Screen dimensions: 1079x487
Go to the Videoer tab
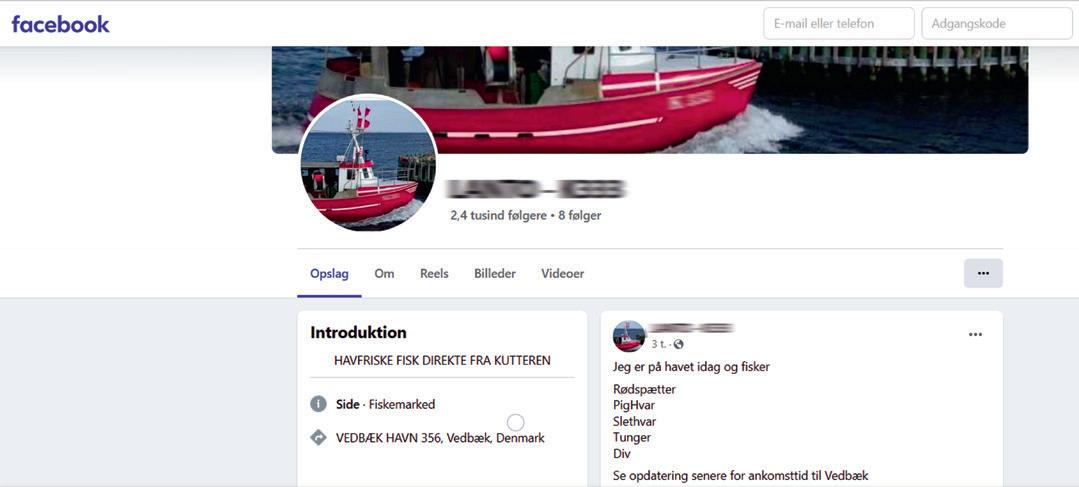click(x=562, y=274)
